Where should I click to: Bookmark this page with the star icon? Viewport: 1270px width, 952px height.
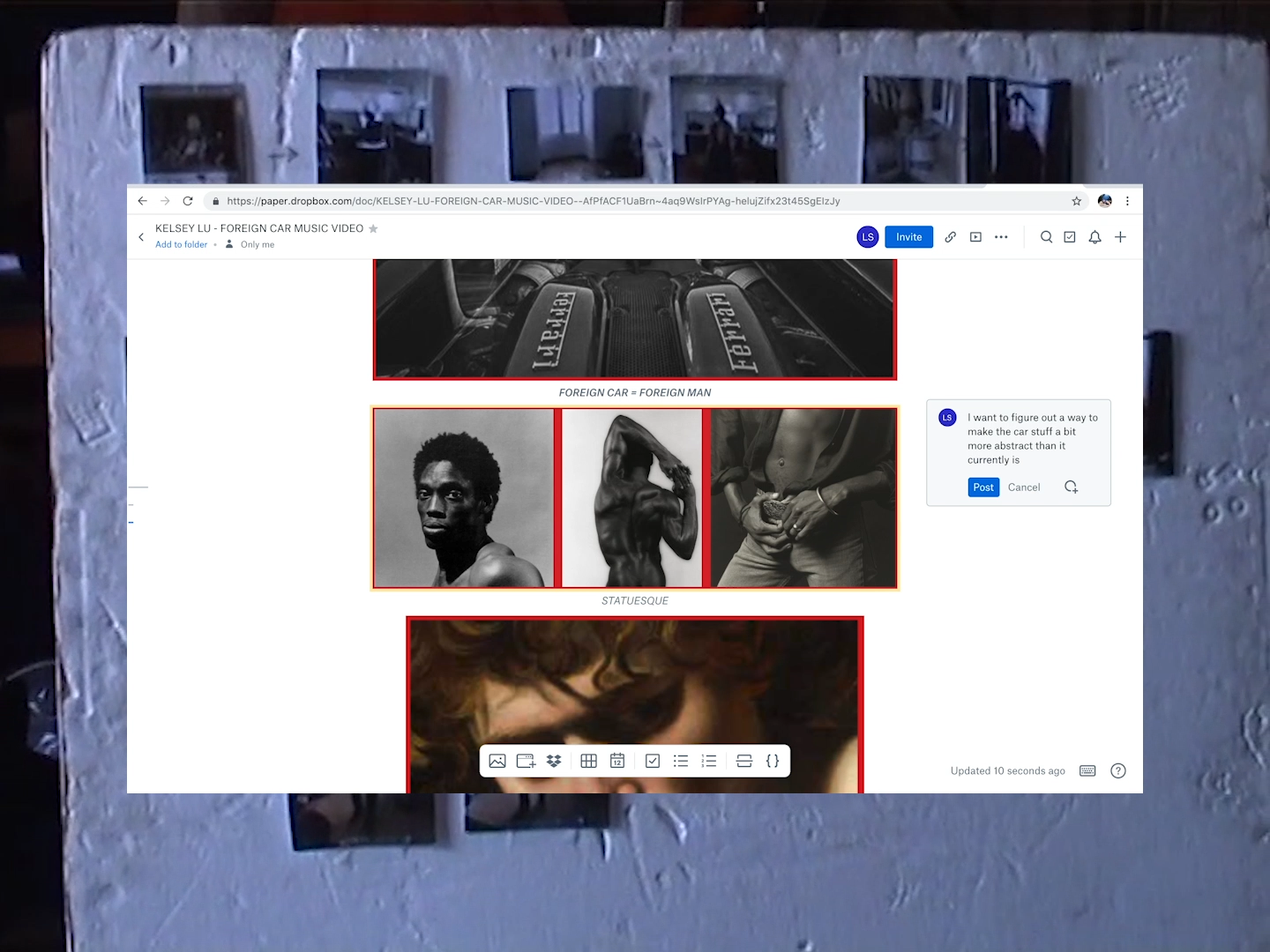1077,201
